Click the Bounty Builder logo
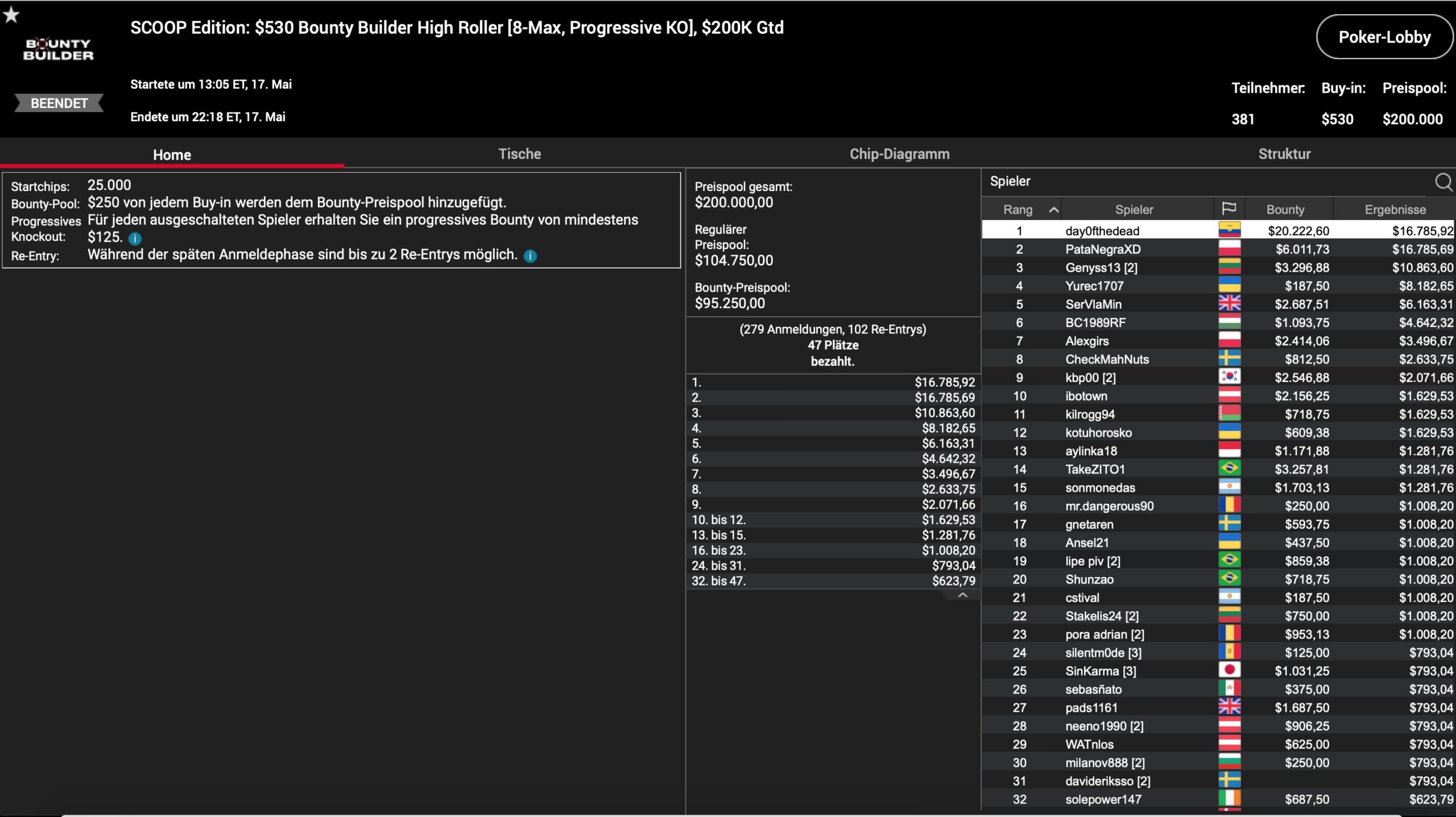Screen dimensions: 1456x817 (x=58, y=49)
